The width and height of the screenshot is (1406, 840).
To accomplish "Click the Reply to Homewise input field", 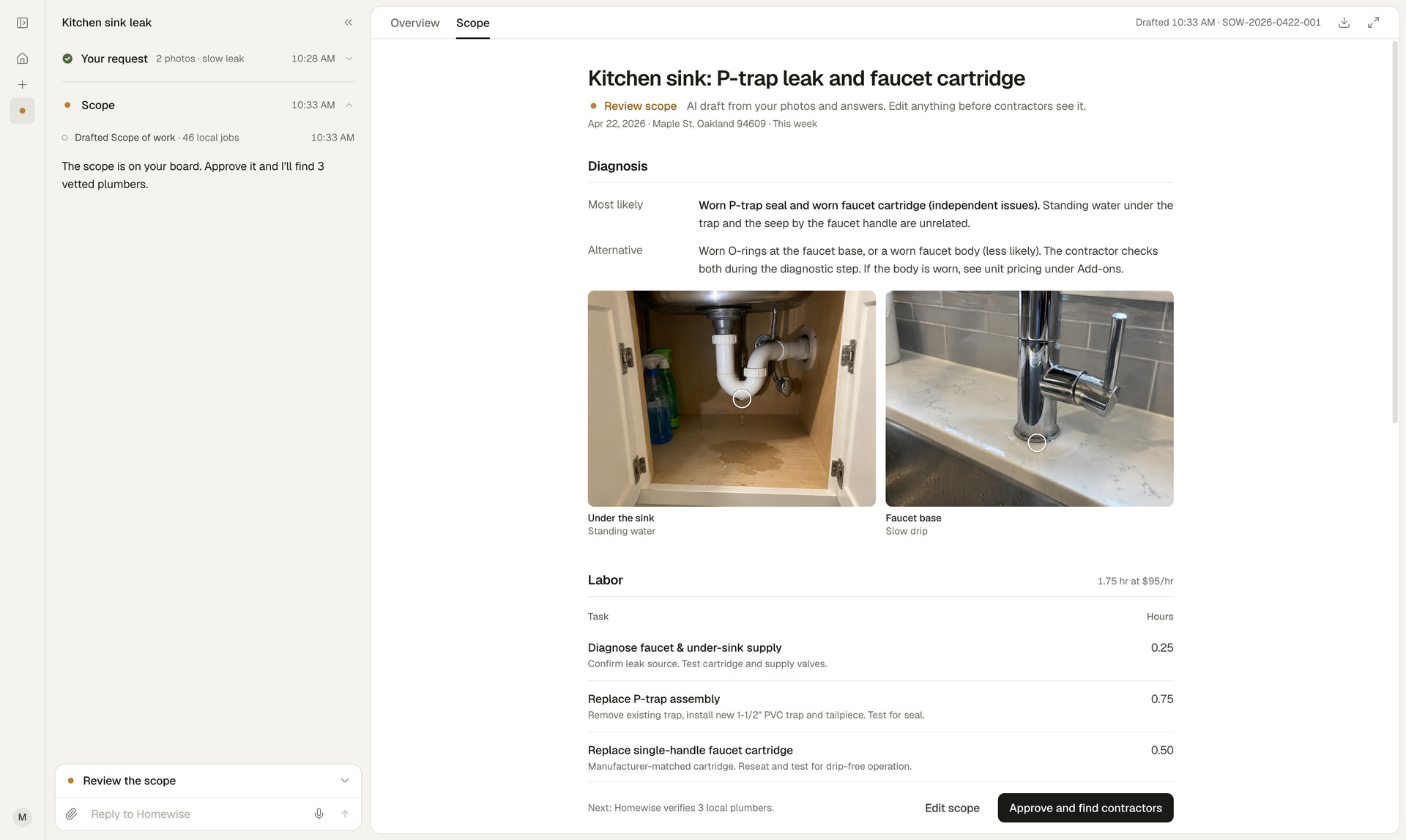I will coord(196,814).
